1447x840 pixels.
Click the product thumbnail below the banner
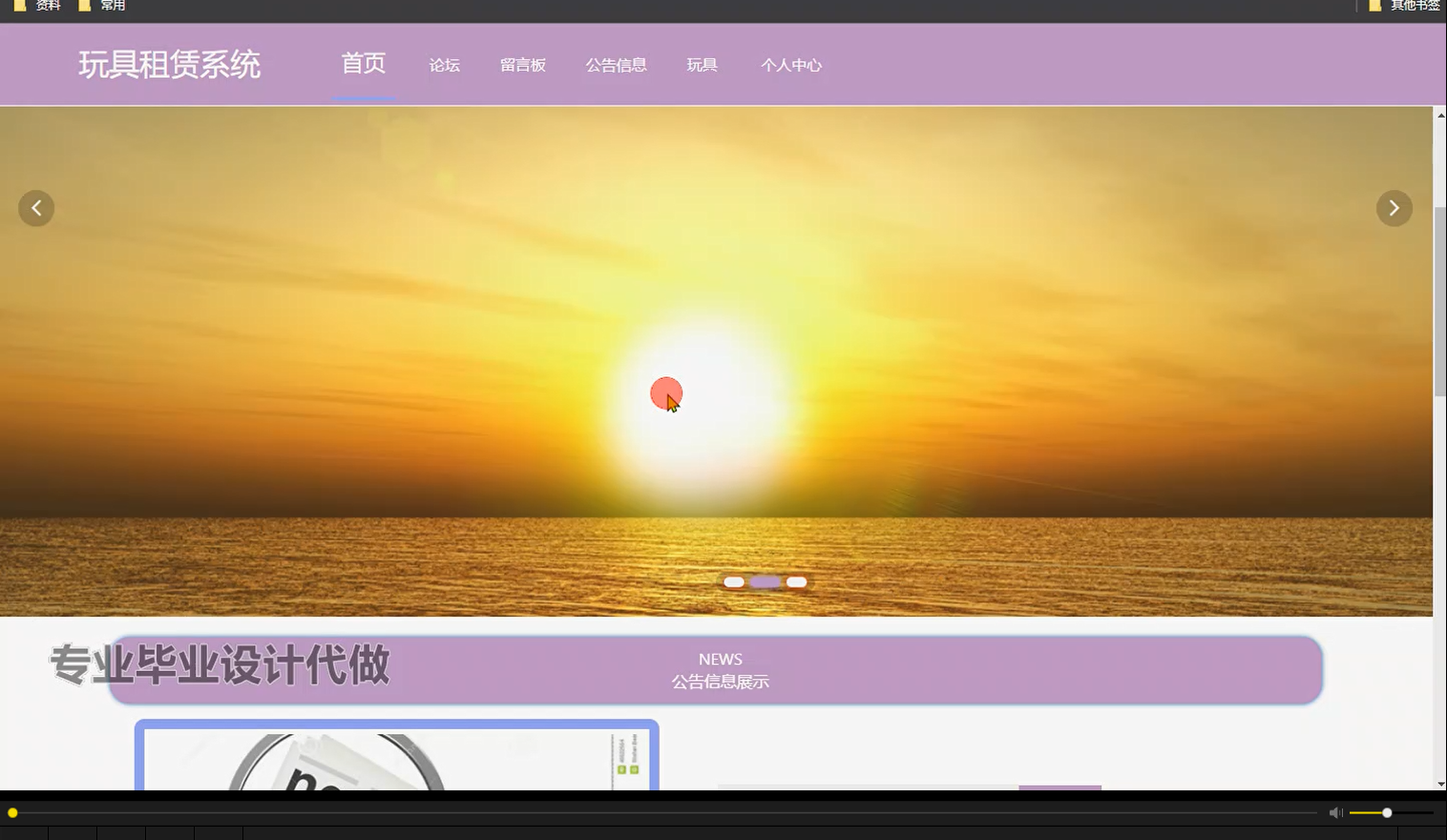click(x=395, y=764)
